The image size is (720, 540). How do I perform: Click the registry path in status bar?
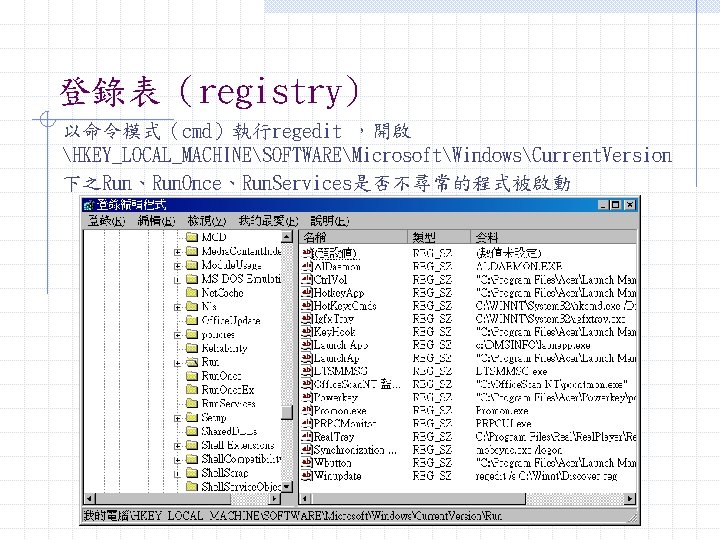pyautogui.click(x=293, y=516)
